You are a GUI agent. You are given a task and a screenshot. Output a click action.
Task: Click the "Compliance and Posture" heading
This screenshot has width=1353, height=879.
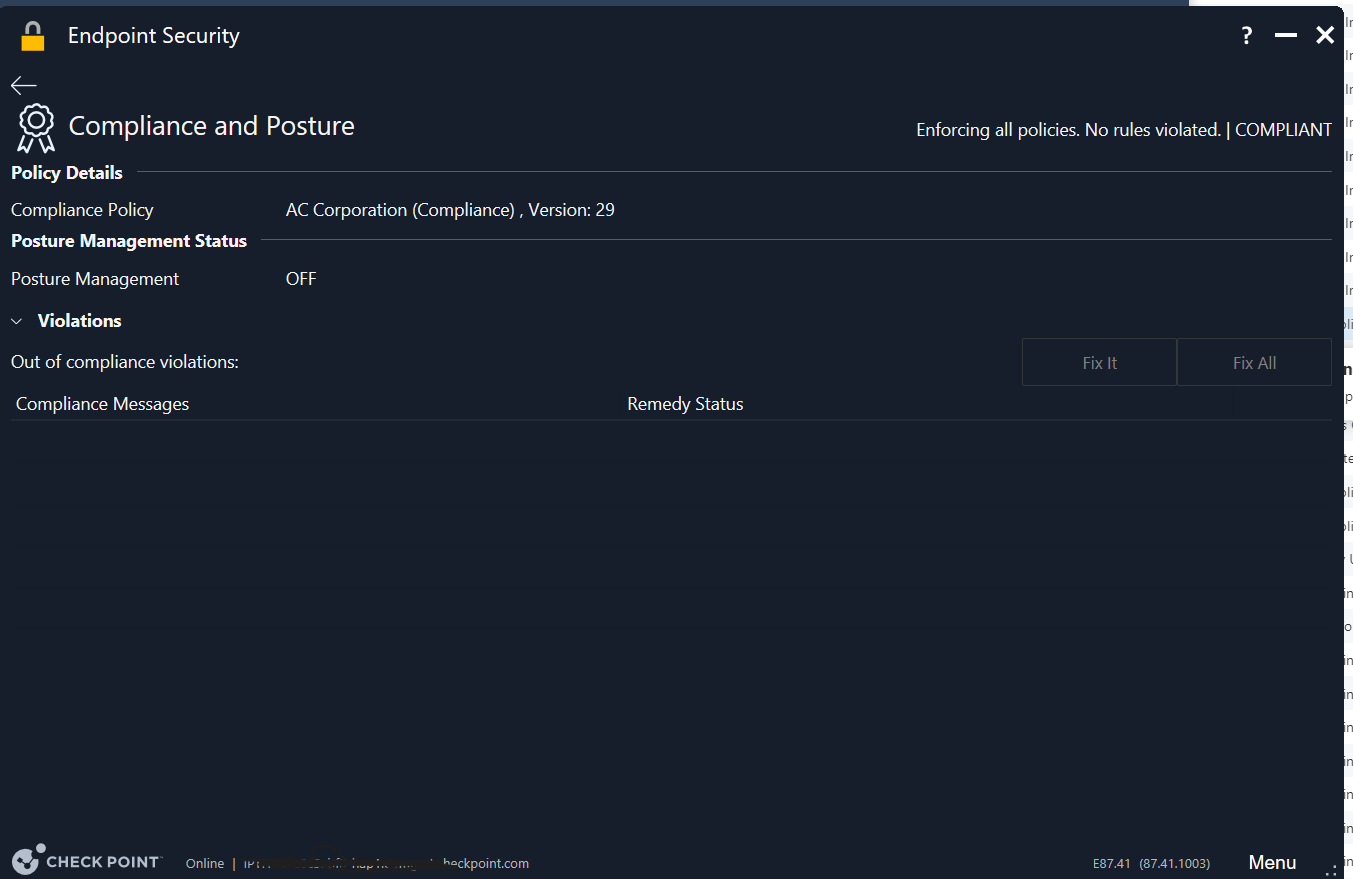pos(212,126)
